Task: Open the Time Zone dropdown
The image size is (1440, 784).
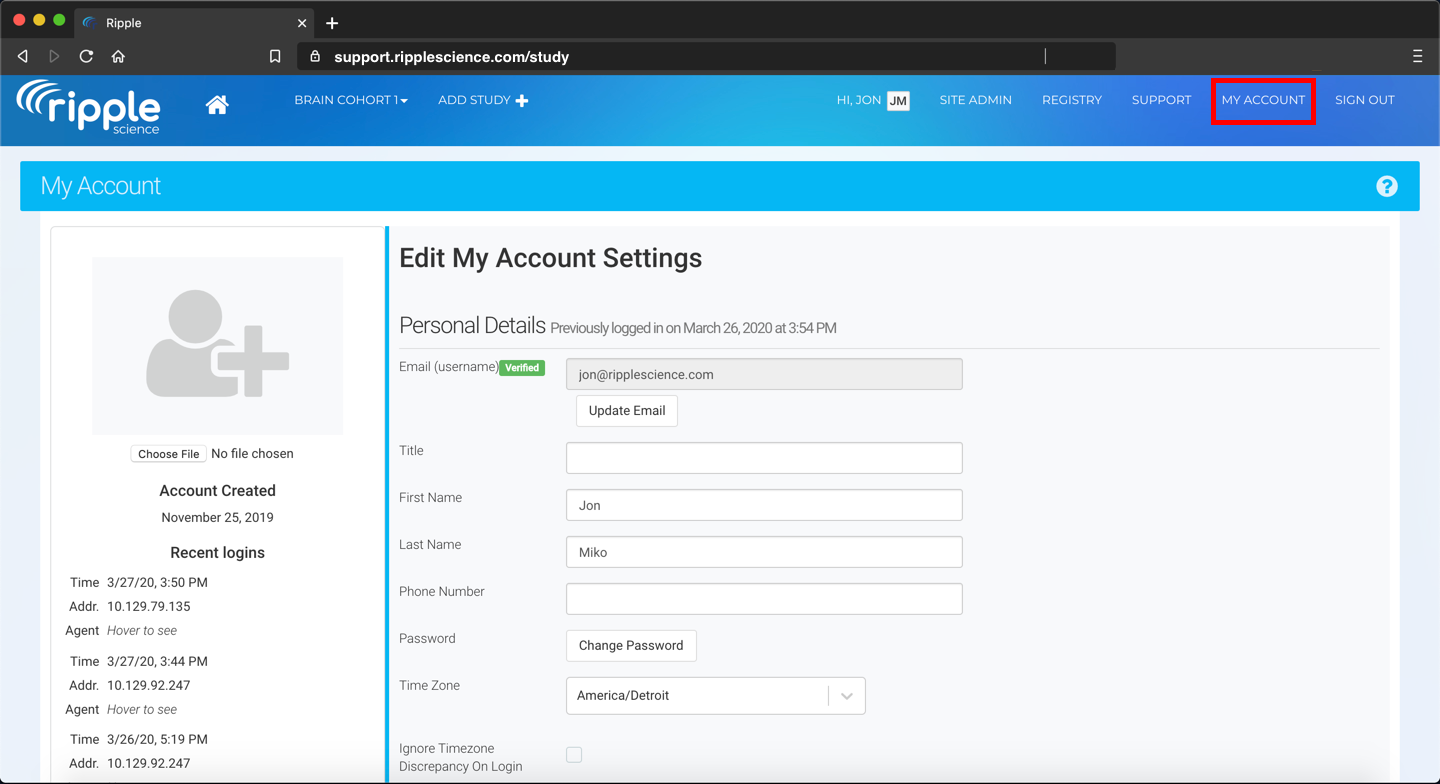Action: pos(715,696)
